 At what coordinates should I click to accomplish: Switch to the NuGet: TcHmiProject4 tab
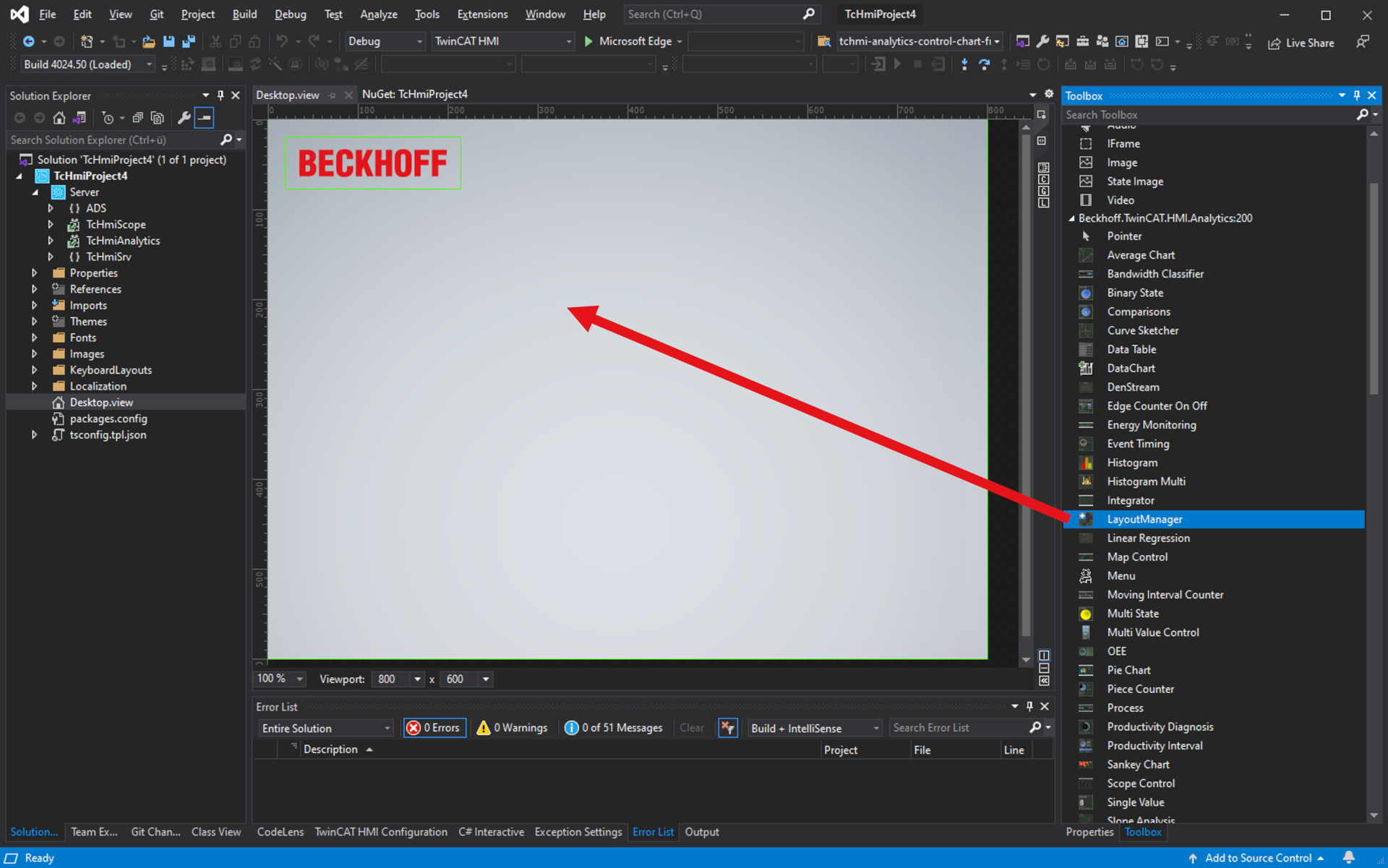tap(414, 94)
